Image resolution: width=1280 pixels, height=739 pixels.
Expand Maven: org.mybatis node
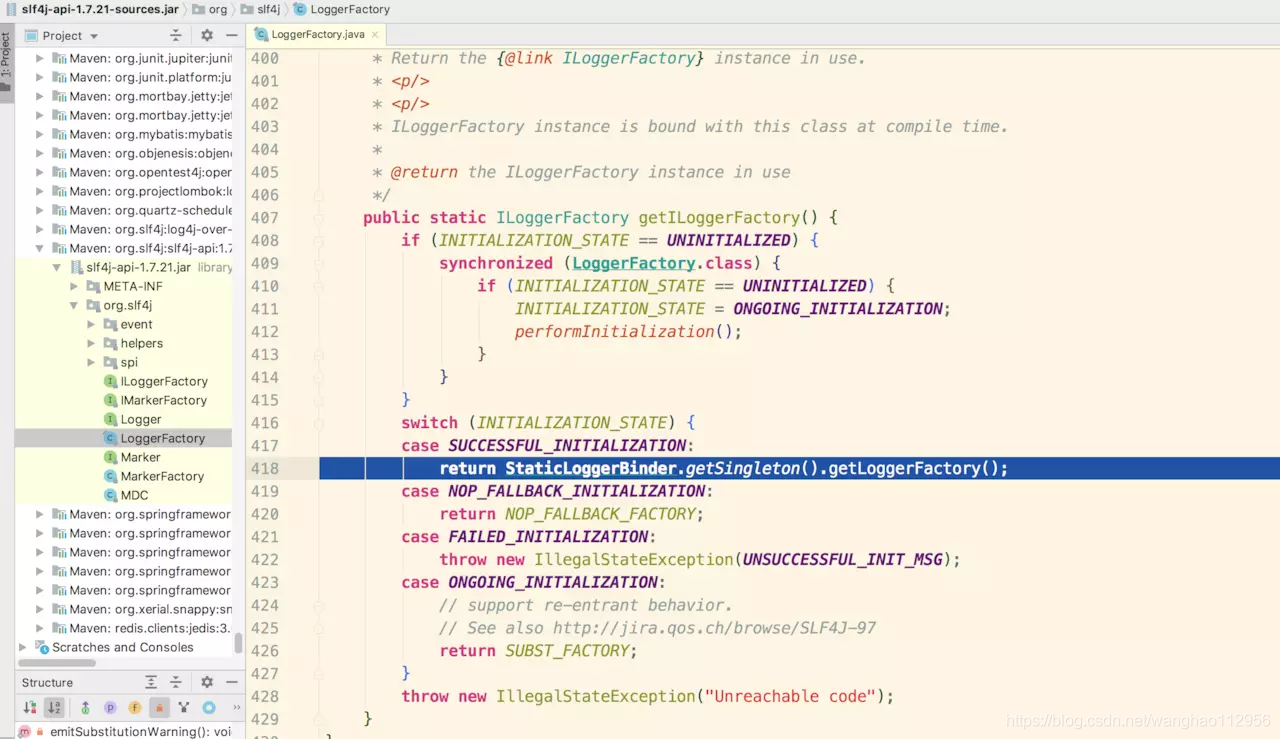pyautogui.click(x=40, y=134)
